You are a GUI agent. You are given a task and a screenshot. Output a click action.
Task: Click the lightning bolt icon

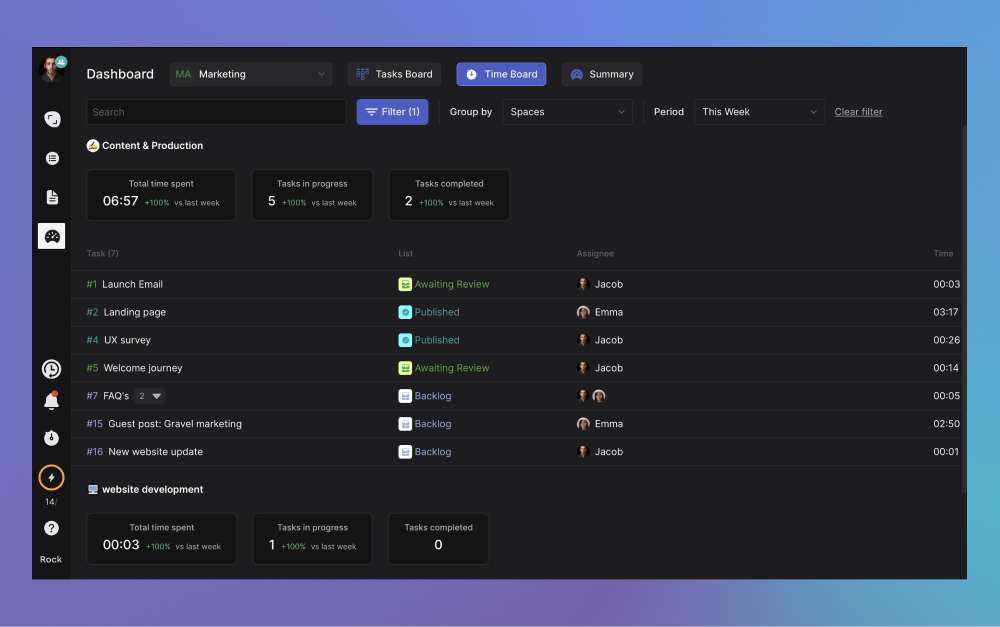coord(51,478)
